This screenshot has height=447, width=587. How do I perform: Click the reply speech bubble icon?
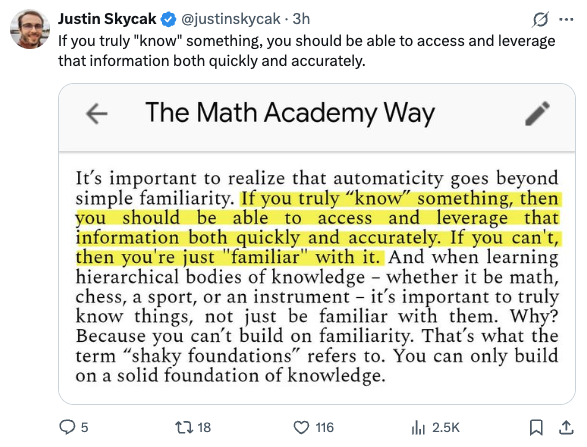point(67,427)
